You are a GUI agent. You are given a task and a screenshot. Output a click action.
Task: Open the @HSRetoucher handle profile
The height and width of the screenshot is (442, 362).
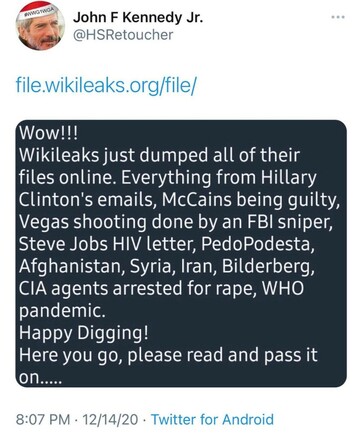(123, 35)
